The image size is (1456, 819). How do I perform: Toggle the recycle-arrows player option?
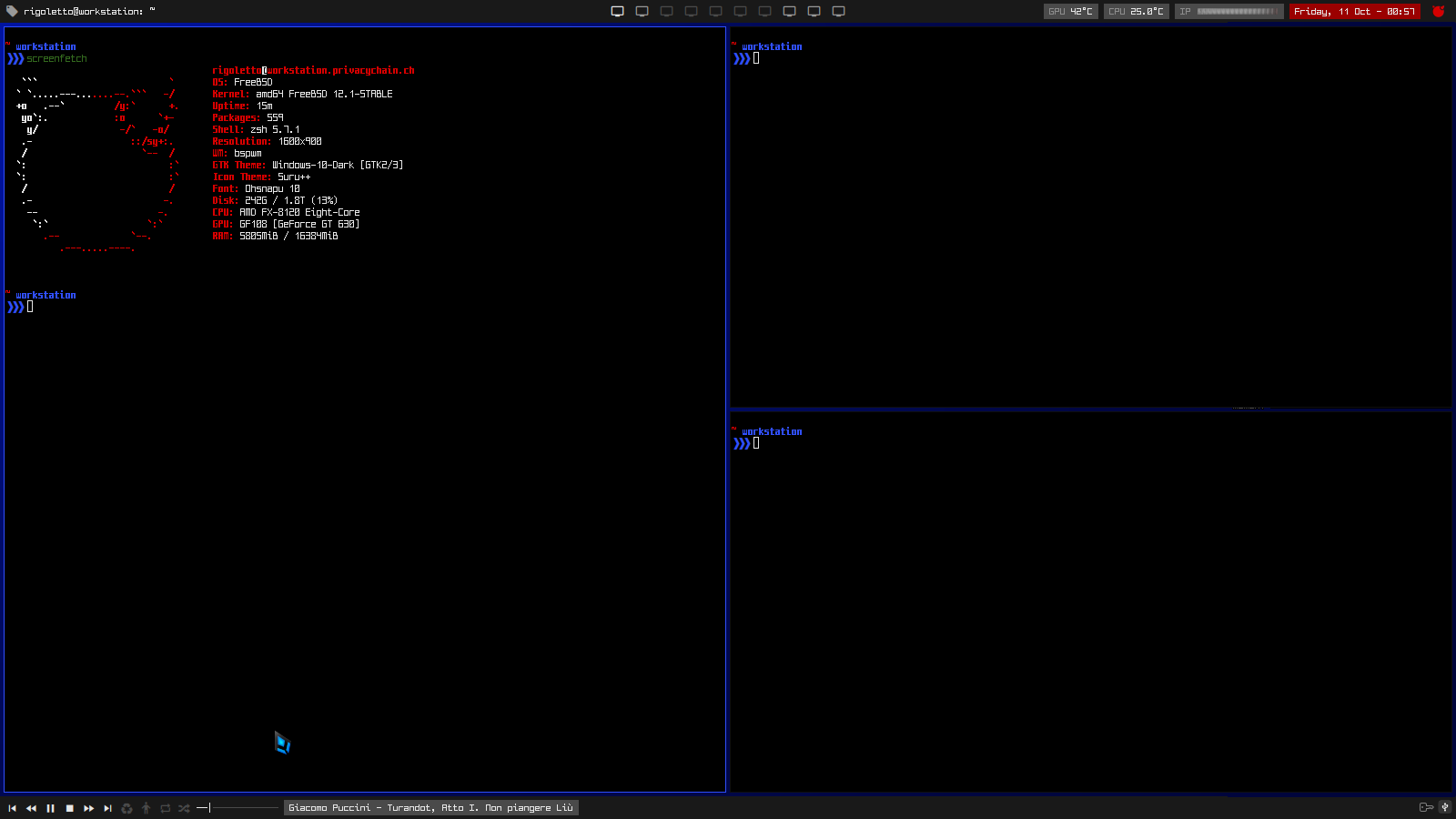[126, 808]
